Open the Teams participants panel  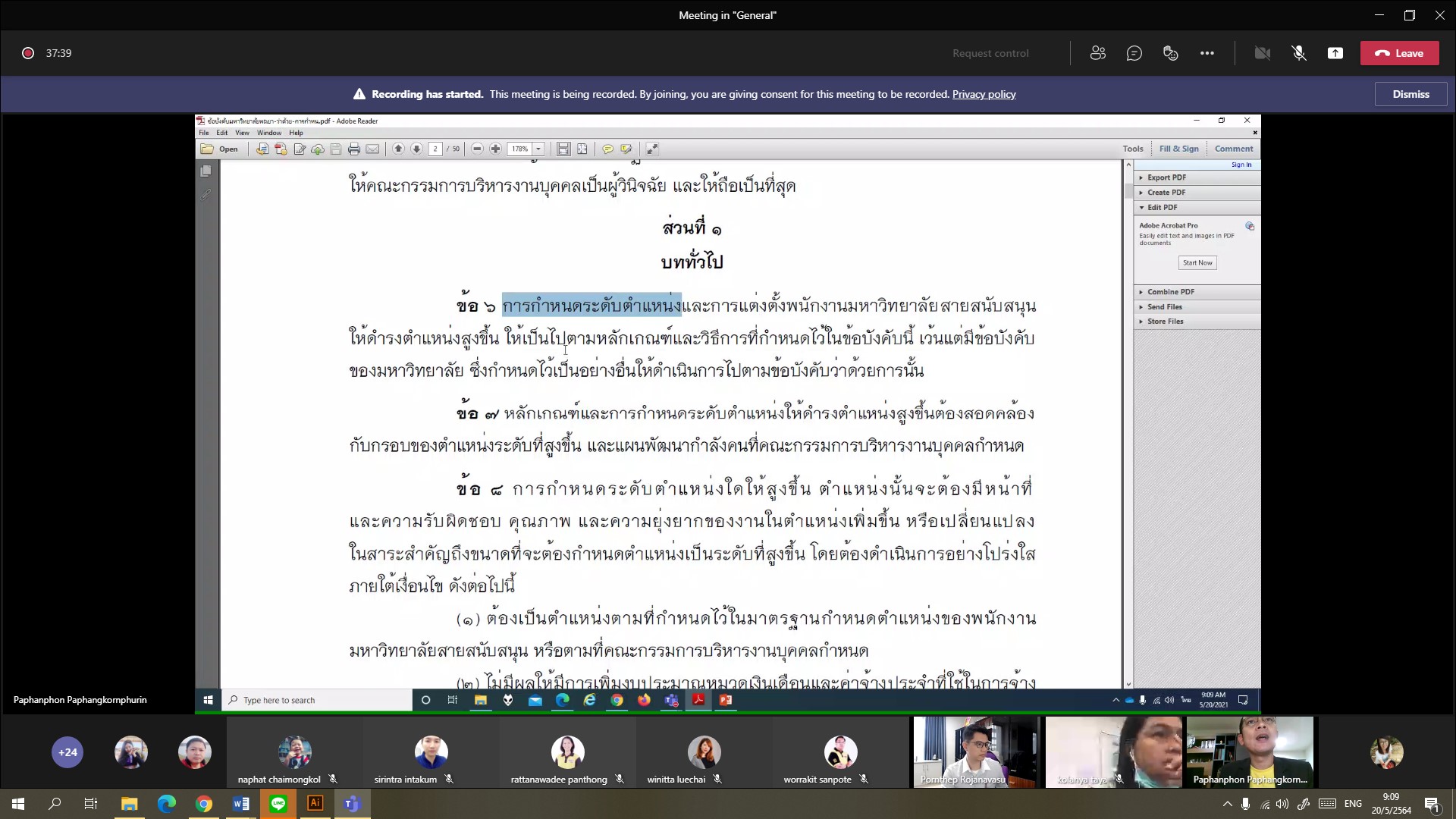(1097, 53)
